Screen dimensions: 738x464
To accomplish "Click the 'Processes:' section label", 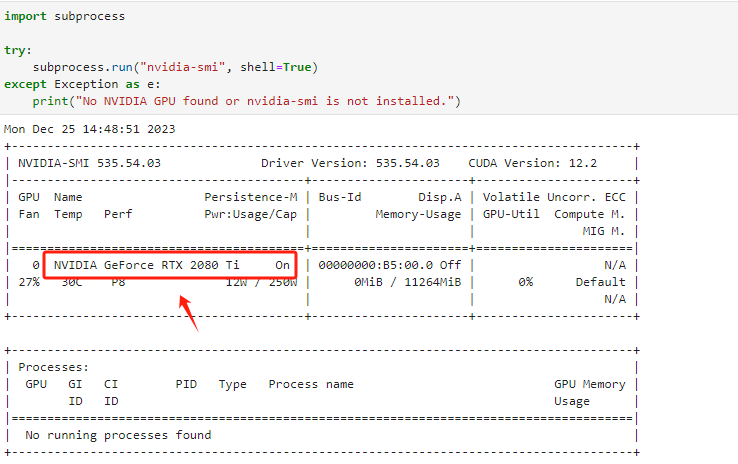I will [x=53, y=367].
